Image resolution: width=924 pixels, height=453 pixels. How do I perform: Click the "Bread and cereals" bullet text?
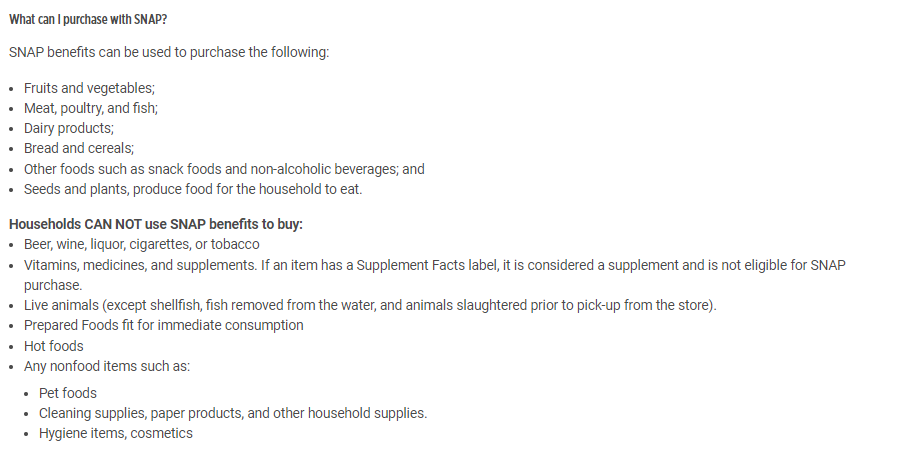coord(79,148)
